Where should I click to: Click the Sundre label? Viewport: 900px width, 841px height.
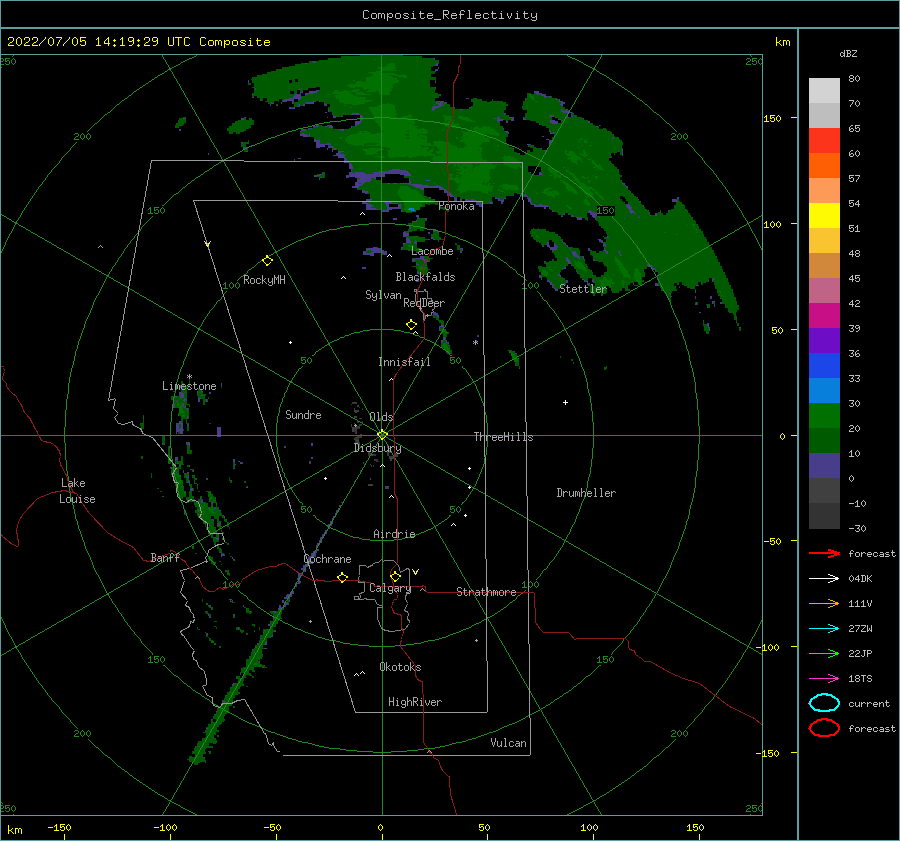(x=303, y=415)
